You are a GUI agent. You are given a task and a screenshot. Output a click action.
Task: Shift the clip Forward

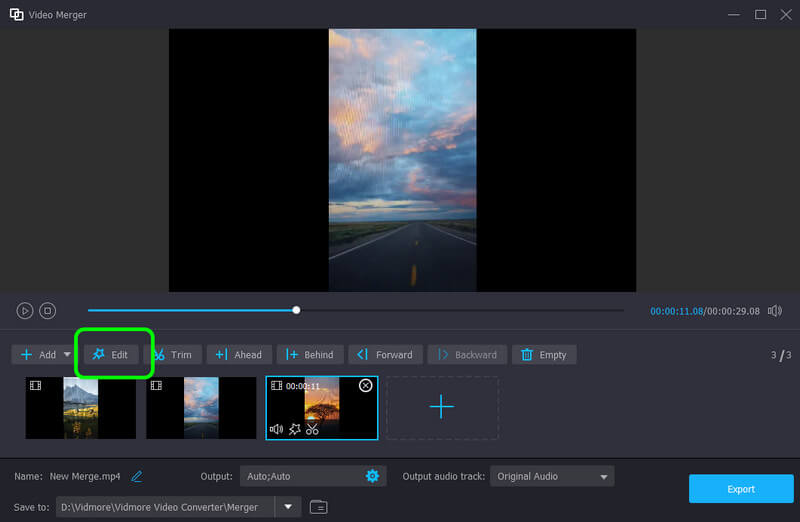click(x=385, y=355)
